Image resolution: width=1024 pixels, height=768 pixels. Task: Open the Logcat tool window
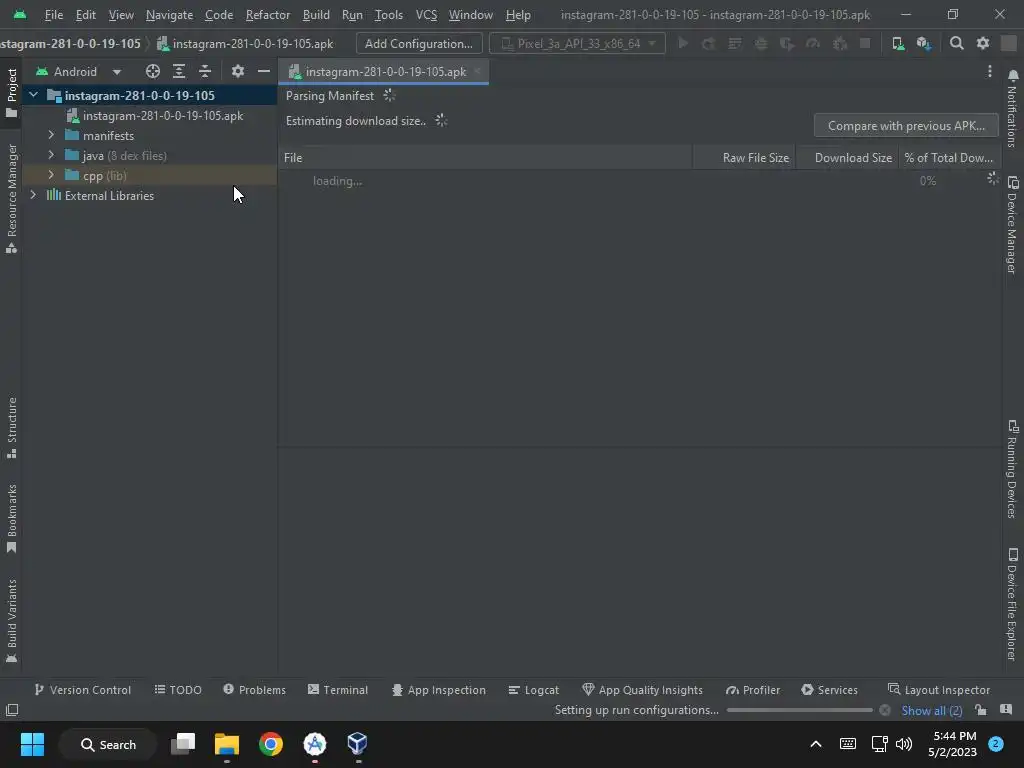pos(534,690)
